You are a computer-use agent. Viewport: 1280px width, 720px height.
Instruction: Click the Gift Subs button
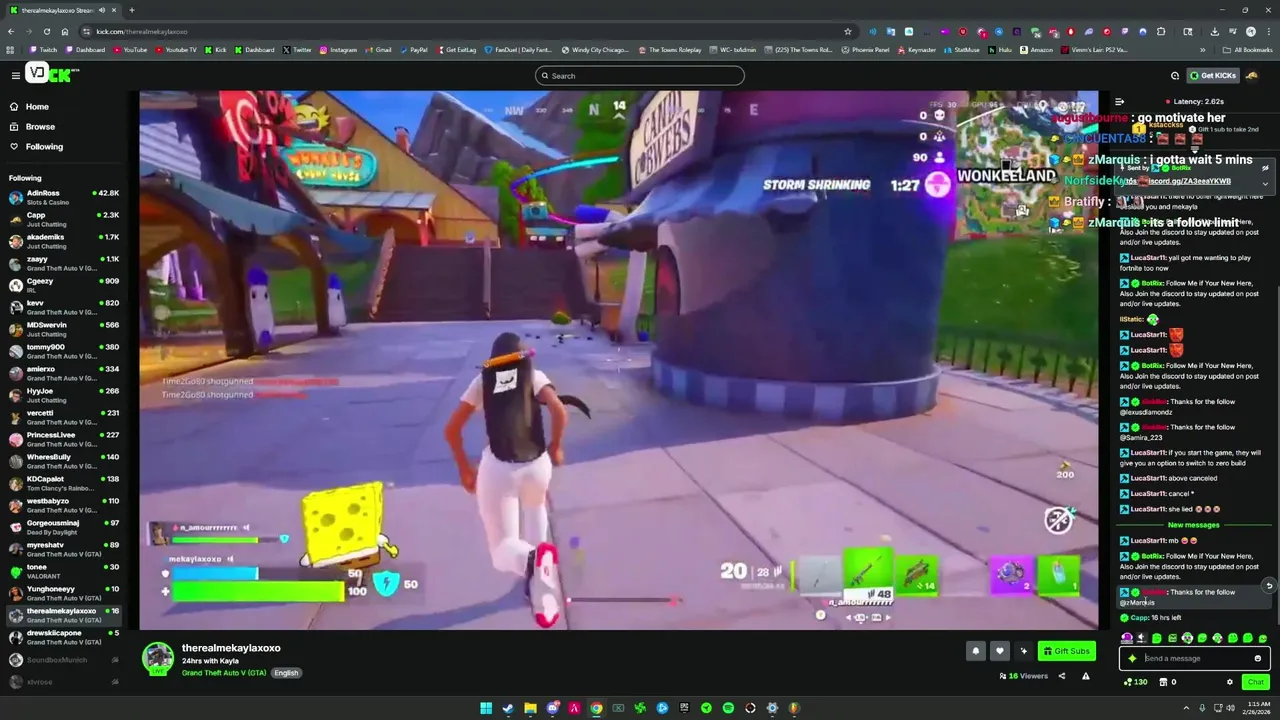pos(1066,651)
